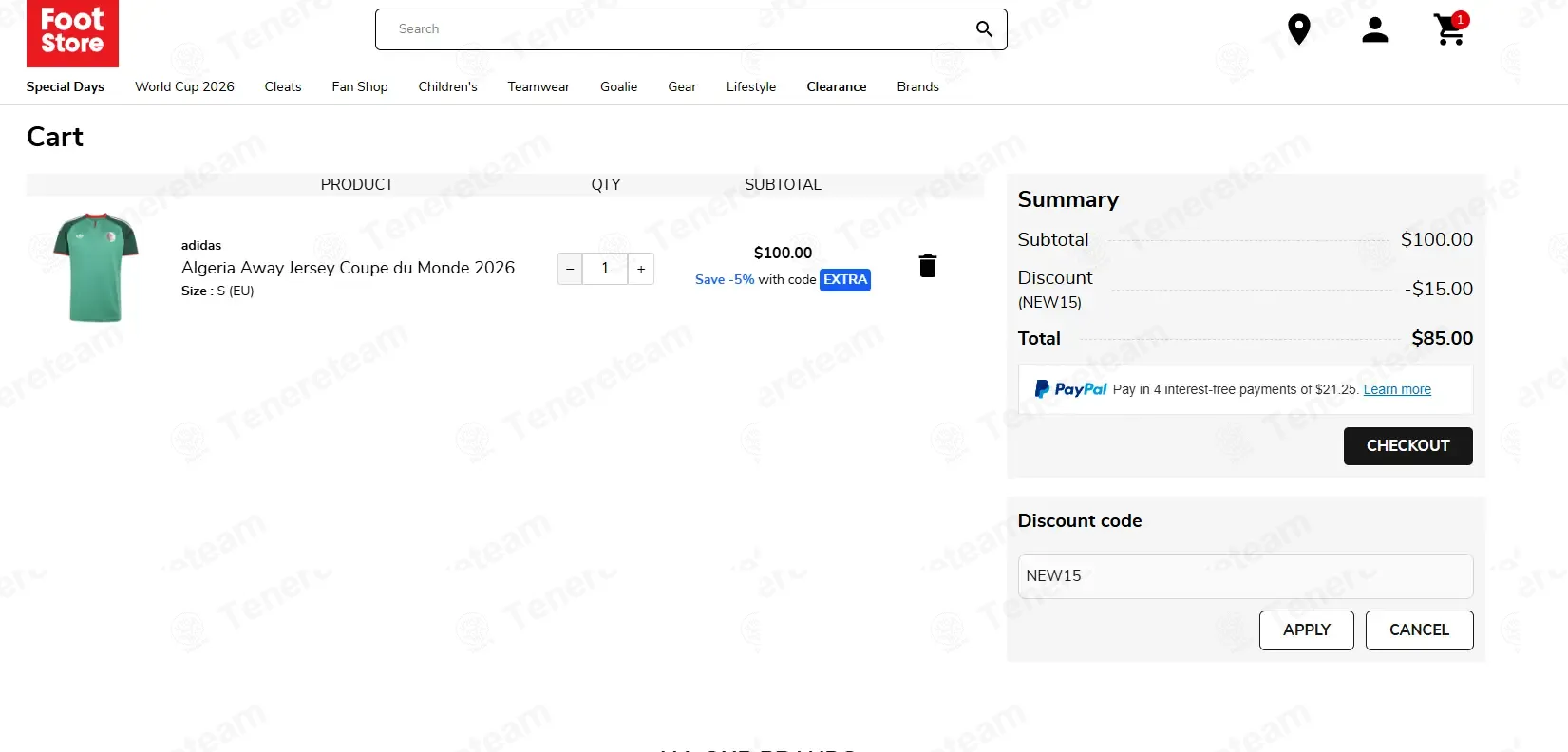The image size is (1568, 752).
Task: Click the (NEW15) label under Discount
Action: coord(1049,303)
